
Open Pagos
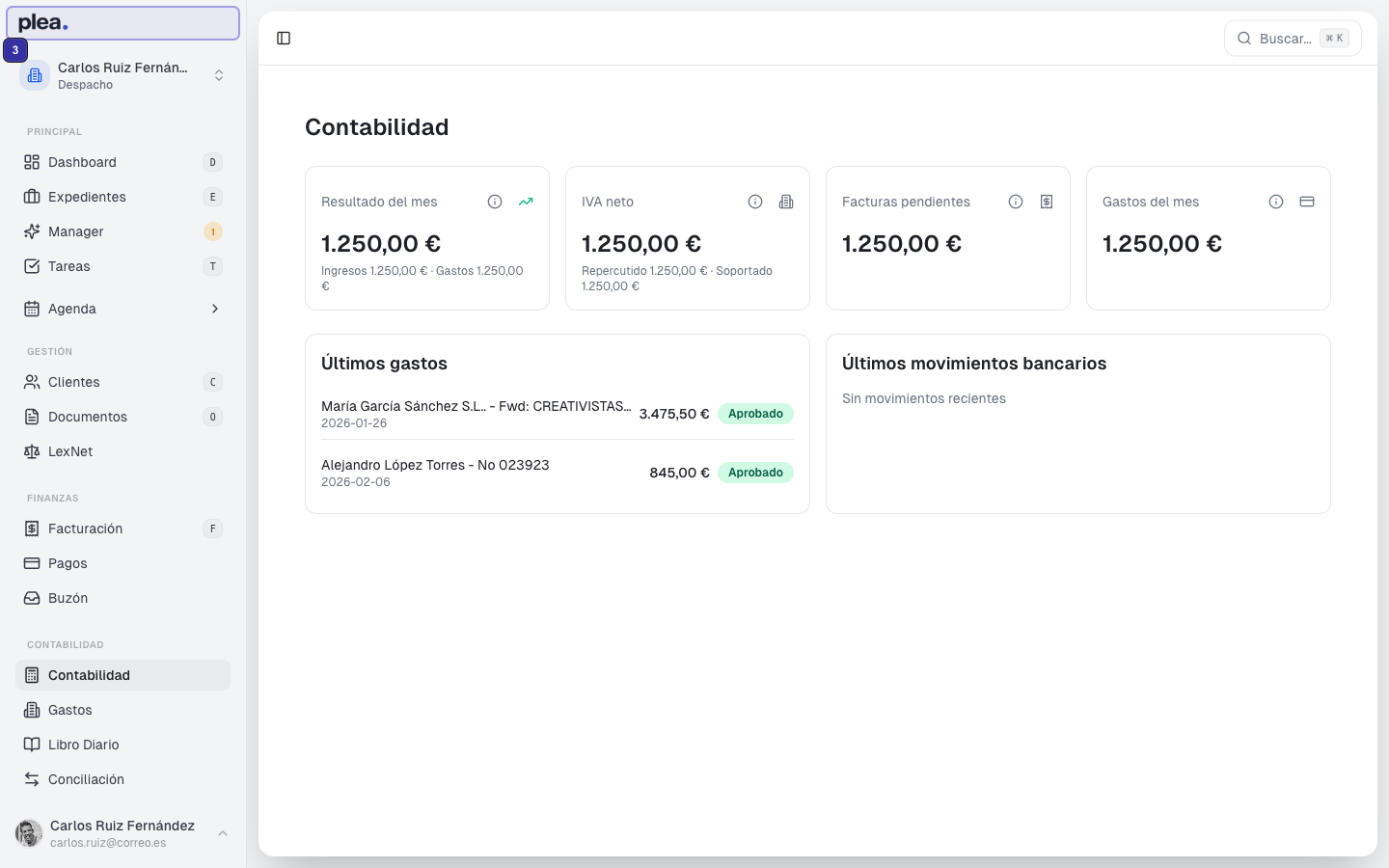point(123,563)
